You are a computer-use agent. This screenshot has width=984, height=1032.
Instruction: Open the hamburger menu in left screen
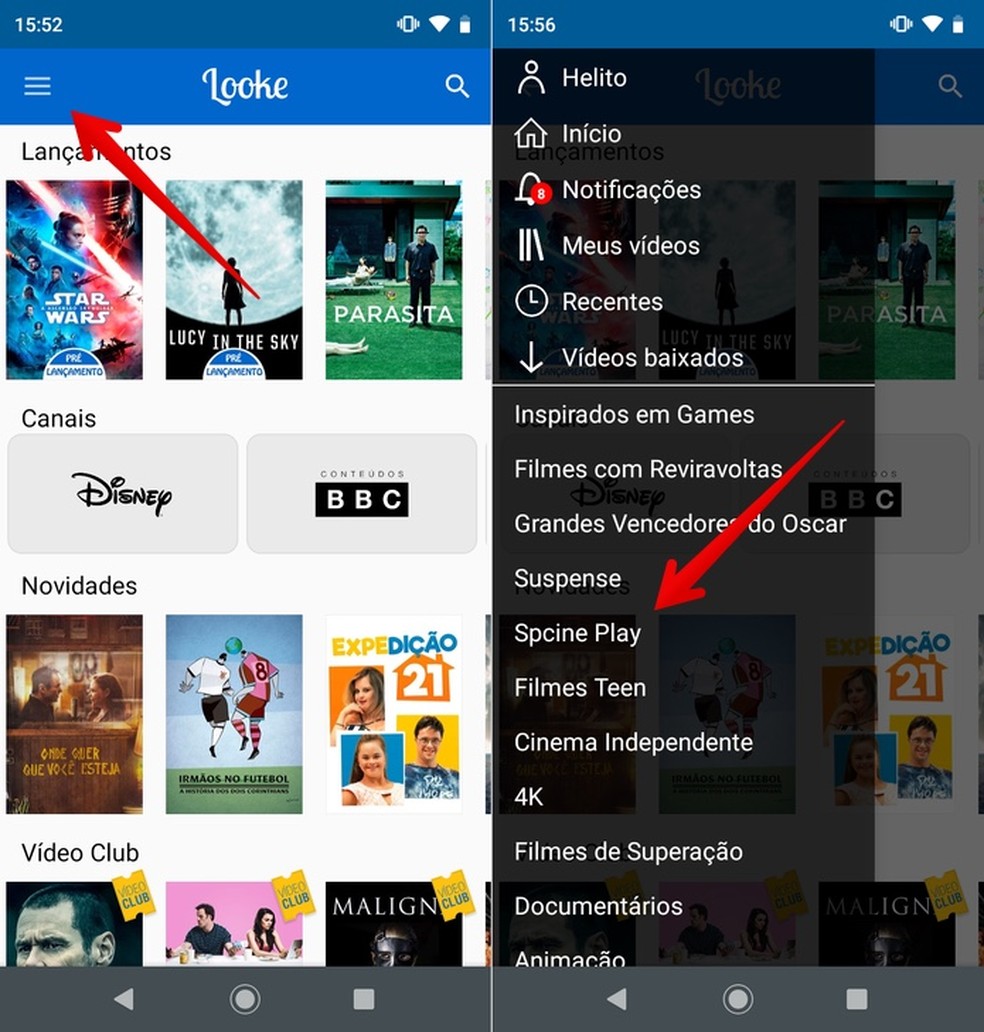click(x=38, y=86)
